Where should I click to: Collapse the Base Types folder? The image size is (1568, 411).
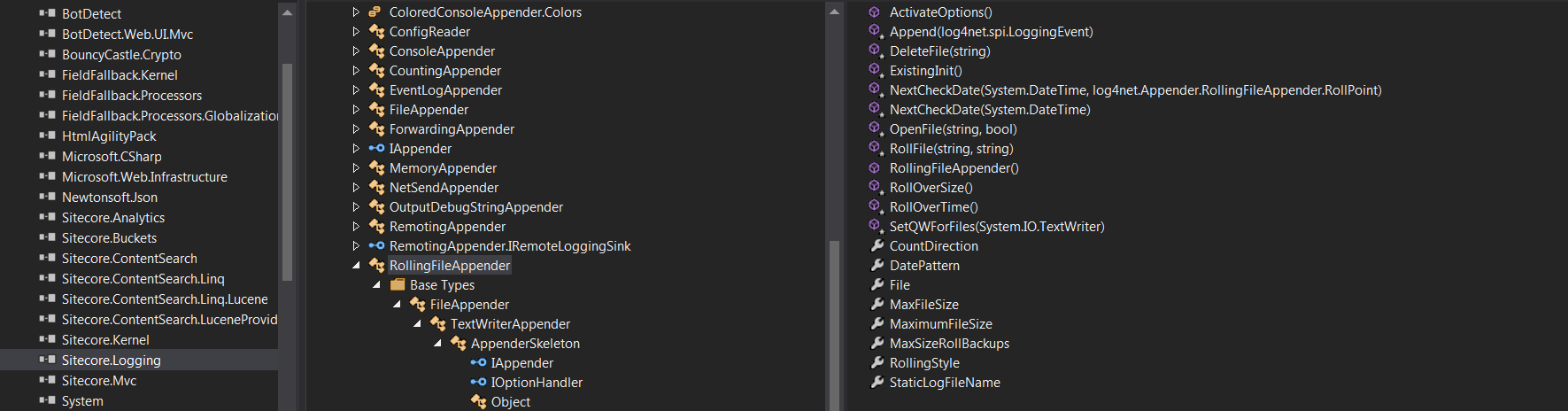tap(376, 285)
